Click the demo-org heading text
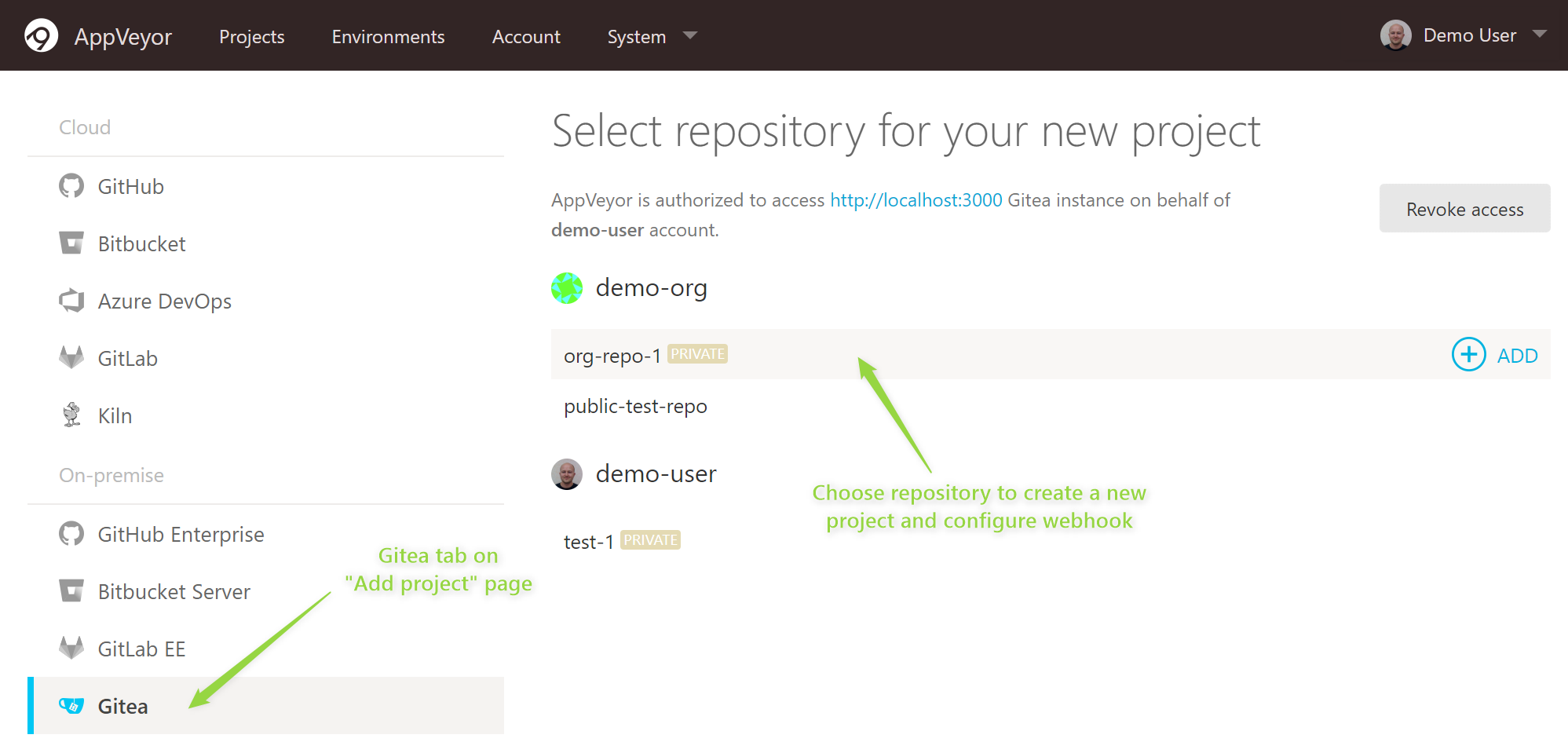Viewport: 1568px width, 753px height. point(652,288)
